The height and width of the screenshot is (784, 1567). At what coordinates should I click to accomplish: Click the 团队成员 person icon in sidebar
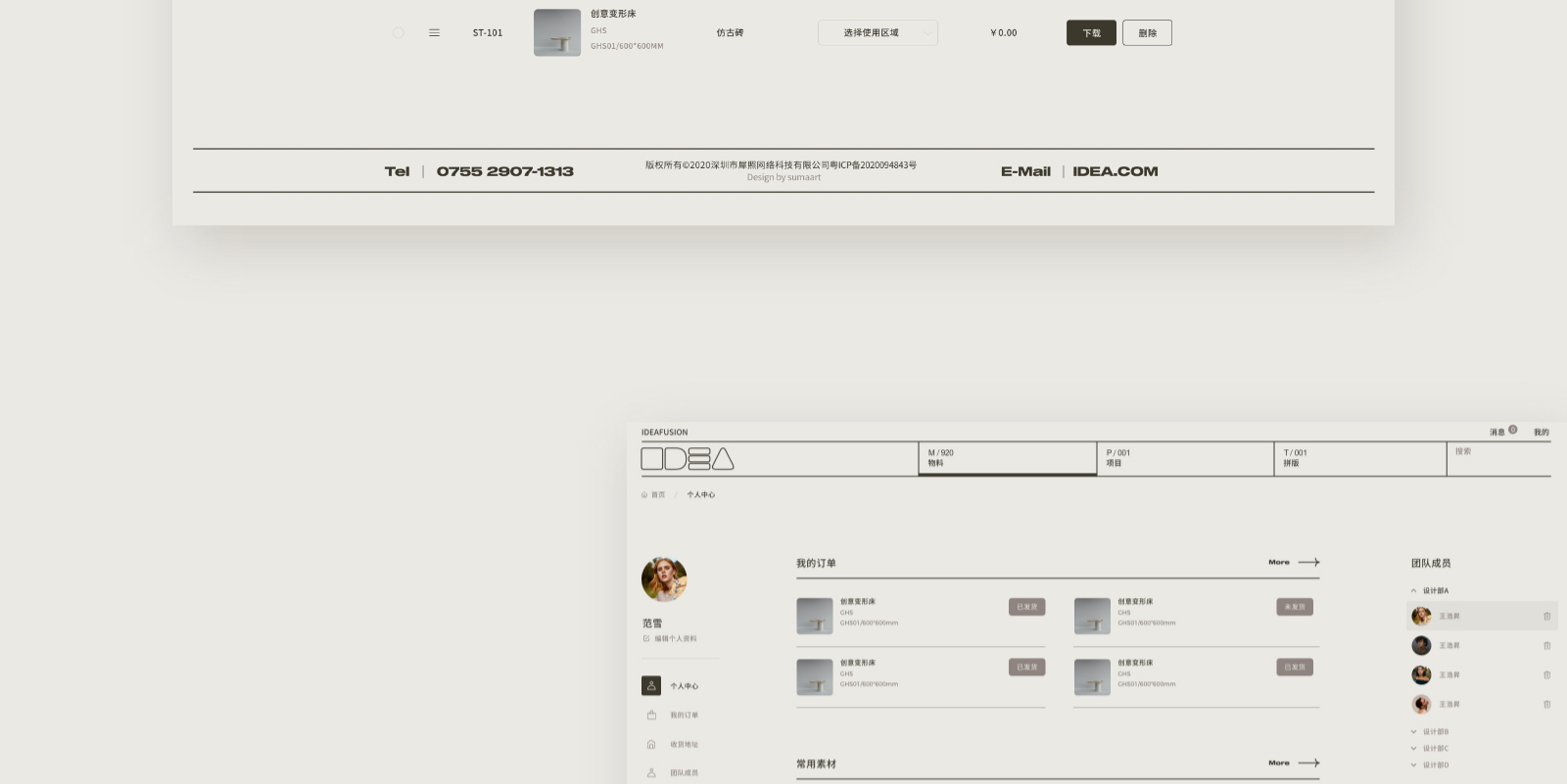pos(651,773)
